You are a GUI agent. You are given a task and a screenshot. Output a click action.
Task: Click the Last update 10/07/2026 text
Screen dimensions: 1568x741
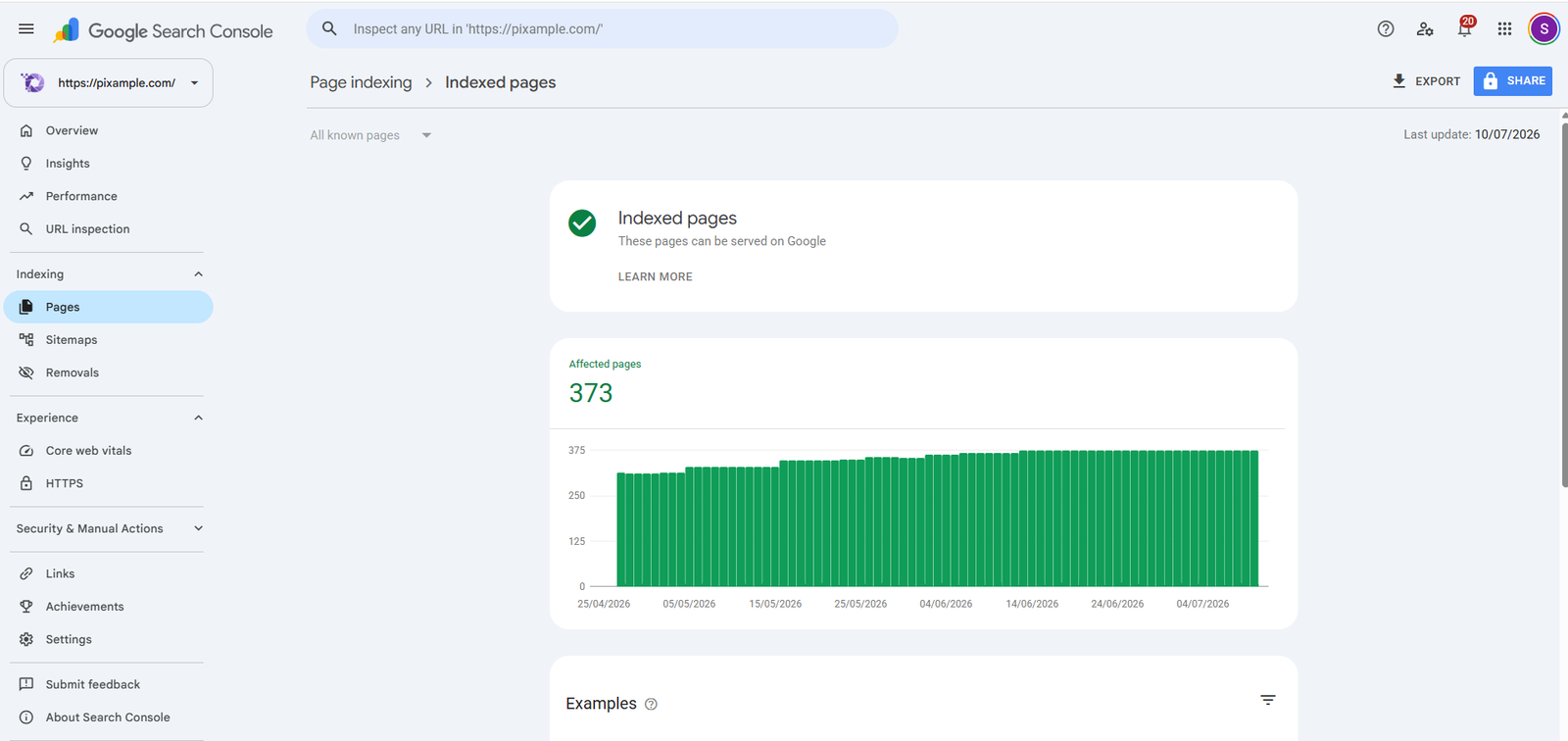point(1471,134)
